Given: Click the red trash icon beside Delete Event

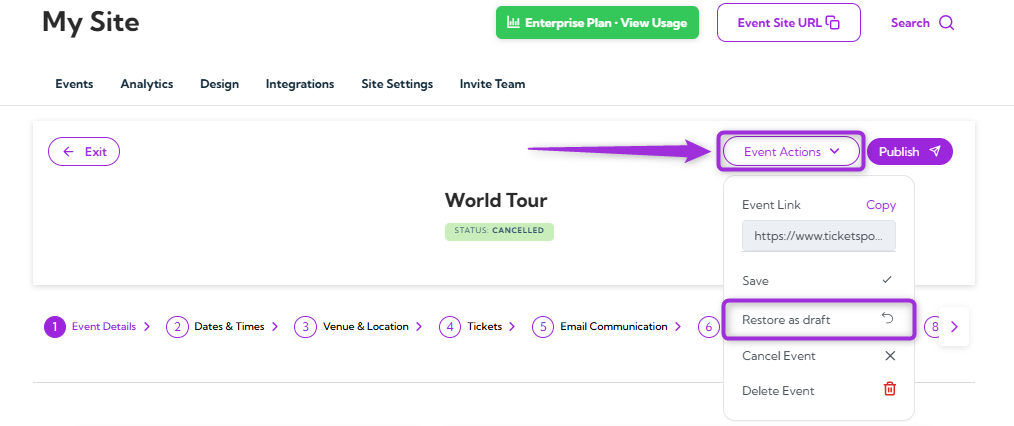Looking at the screenshot, I should click(x=890, y=389).
